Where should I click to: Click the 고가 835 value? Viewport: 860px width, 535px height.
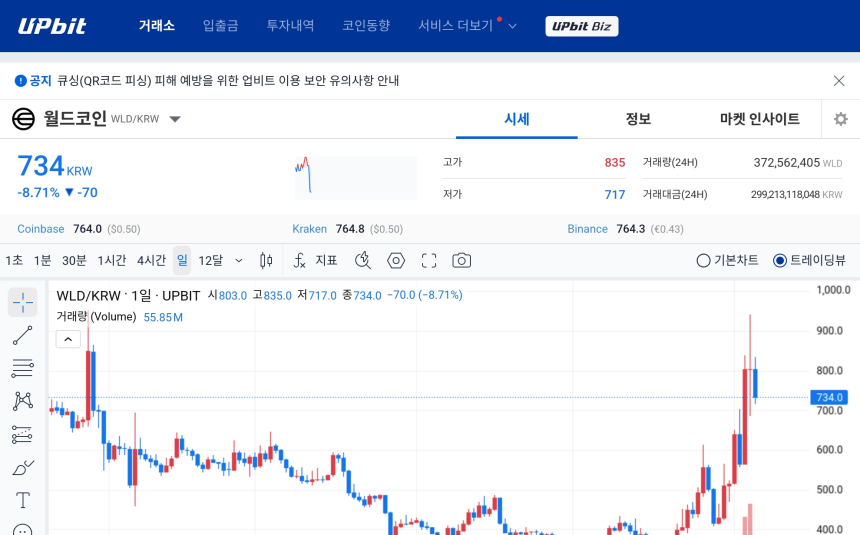615,162
